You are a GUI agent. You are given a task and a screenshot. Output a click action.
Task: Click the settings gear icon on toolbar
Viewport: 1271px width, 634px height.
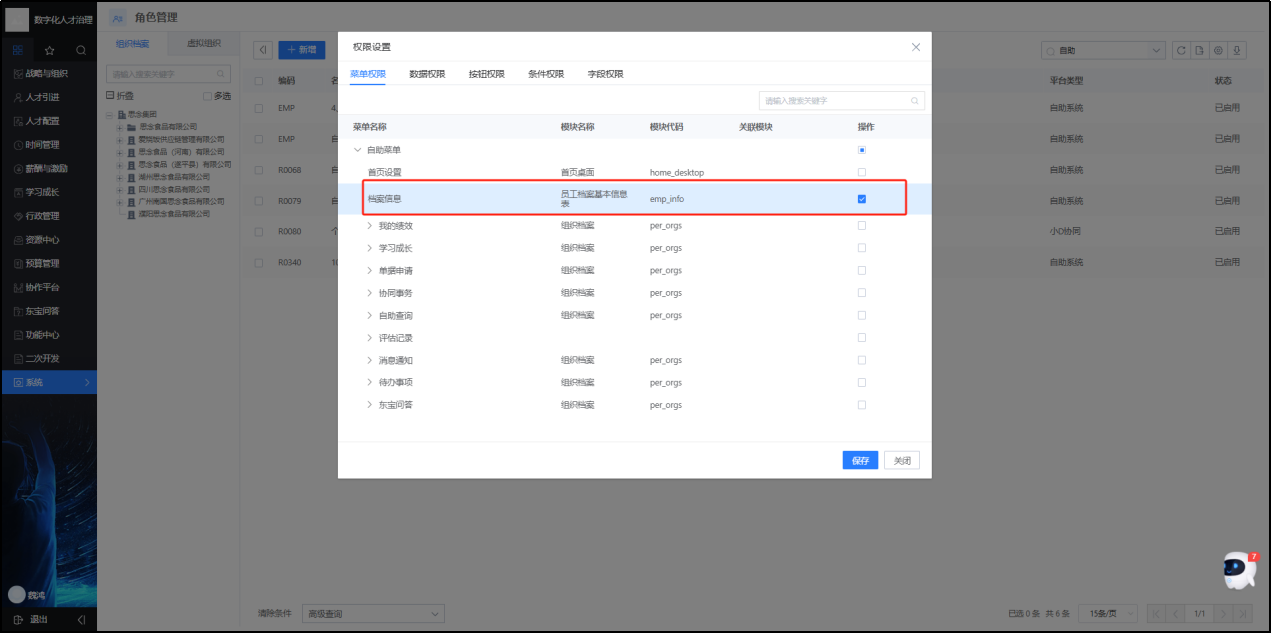(1217, 50)
